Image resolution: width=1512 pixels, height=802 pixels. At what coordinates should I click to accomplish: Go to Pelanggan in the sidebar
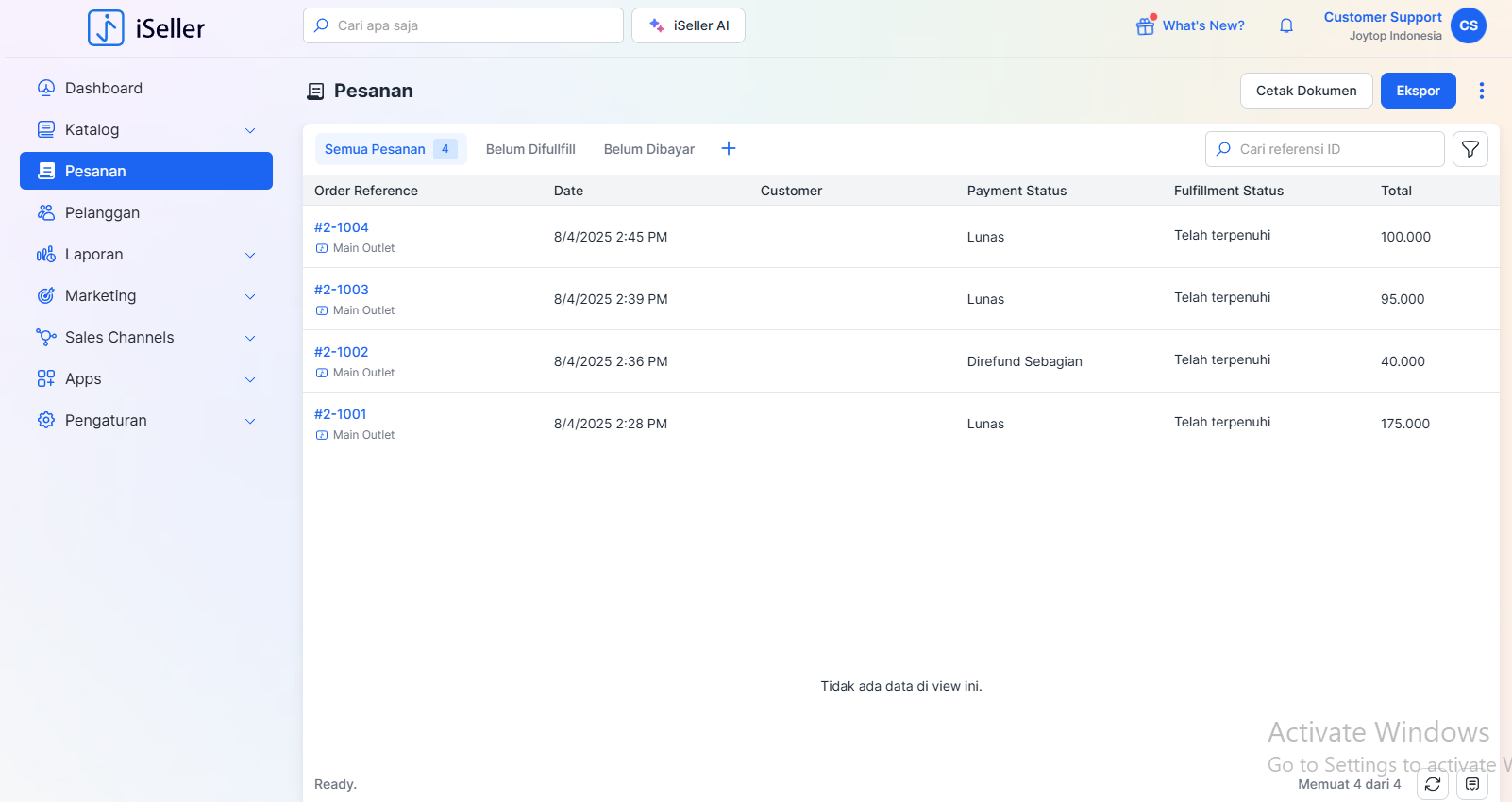pos(102,213)
